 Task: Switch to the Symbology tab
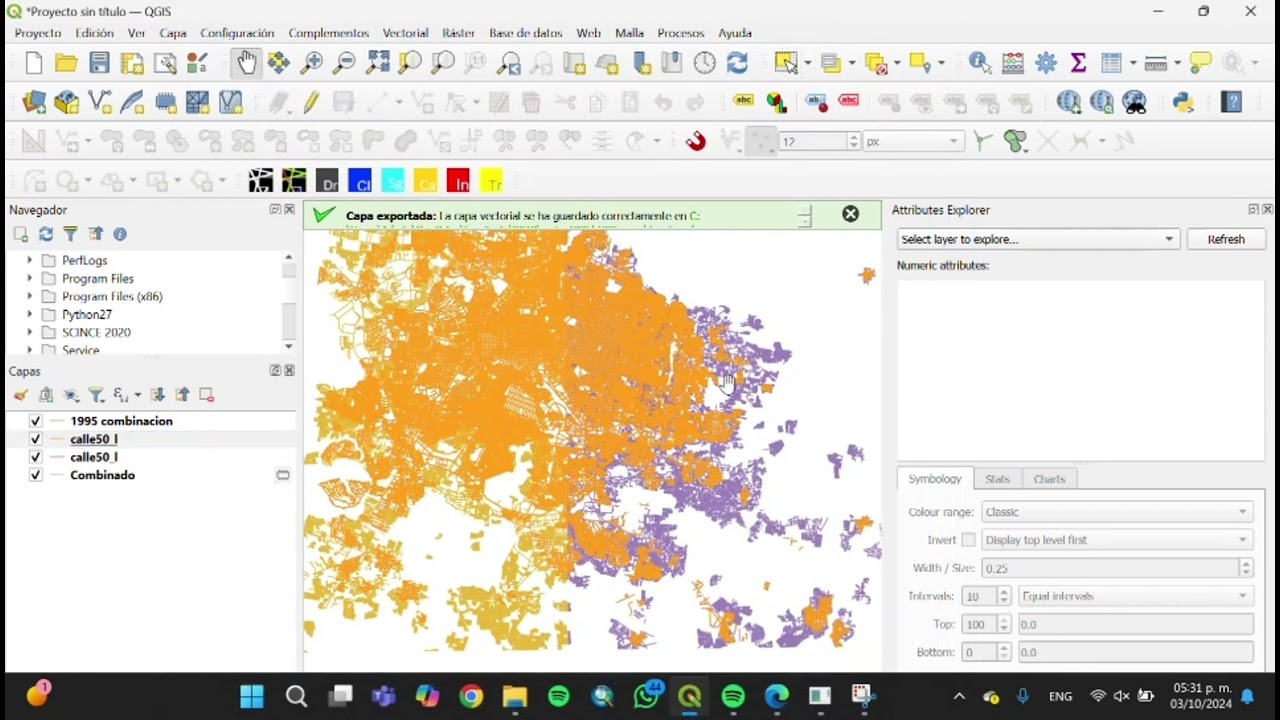(x=935, y=479)
